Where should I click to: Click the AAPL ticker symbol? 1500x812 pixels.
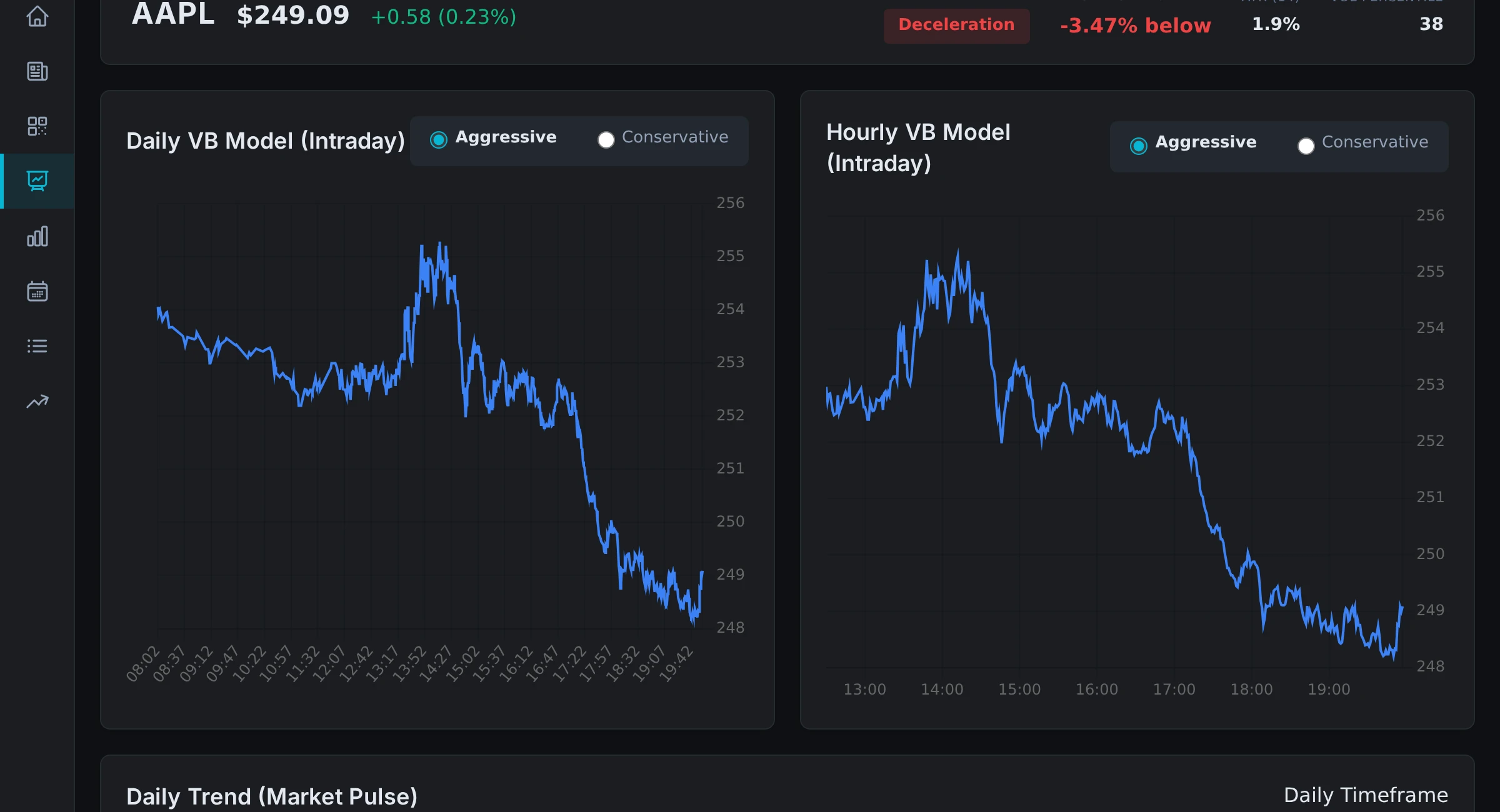click(x=173, y=14)
